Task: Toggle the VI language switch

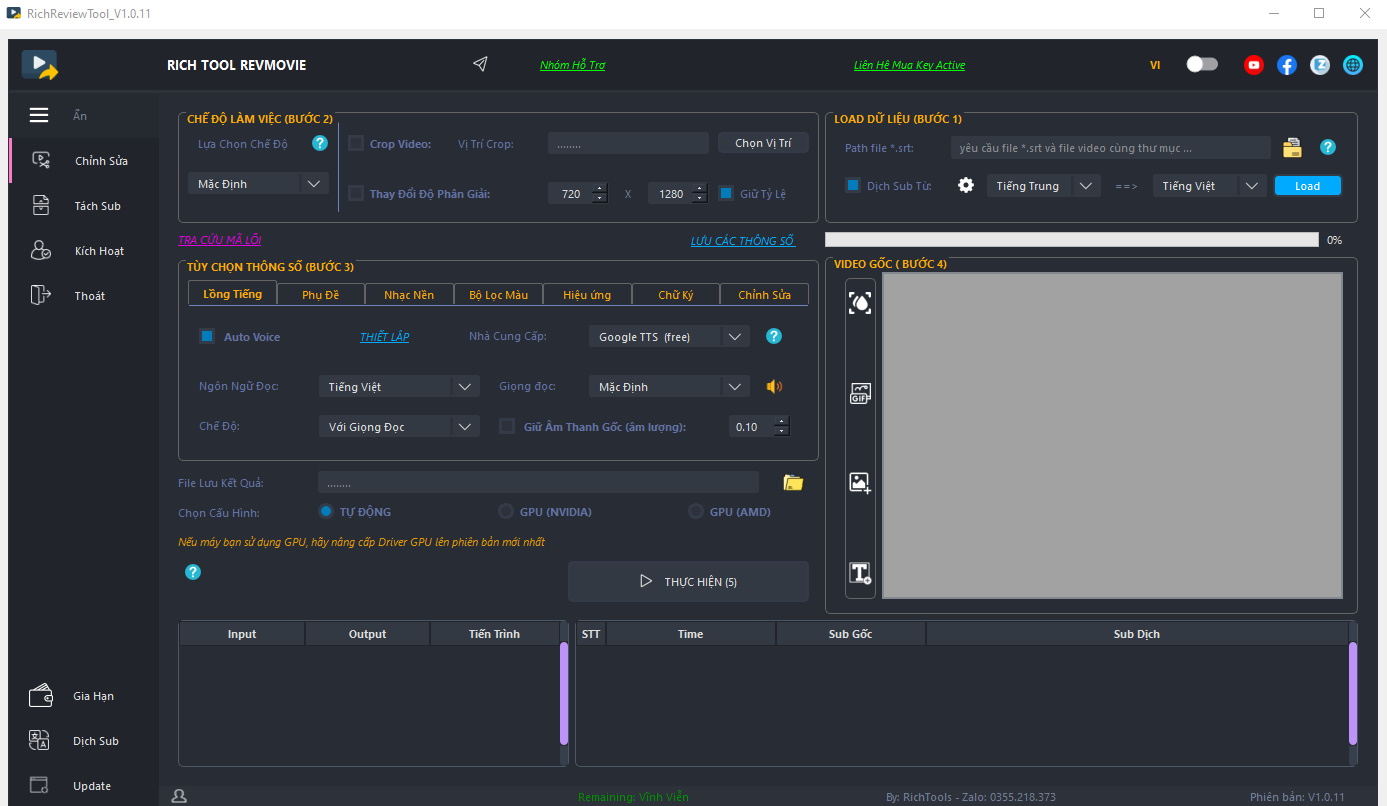Action: [1202, 65]
